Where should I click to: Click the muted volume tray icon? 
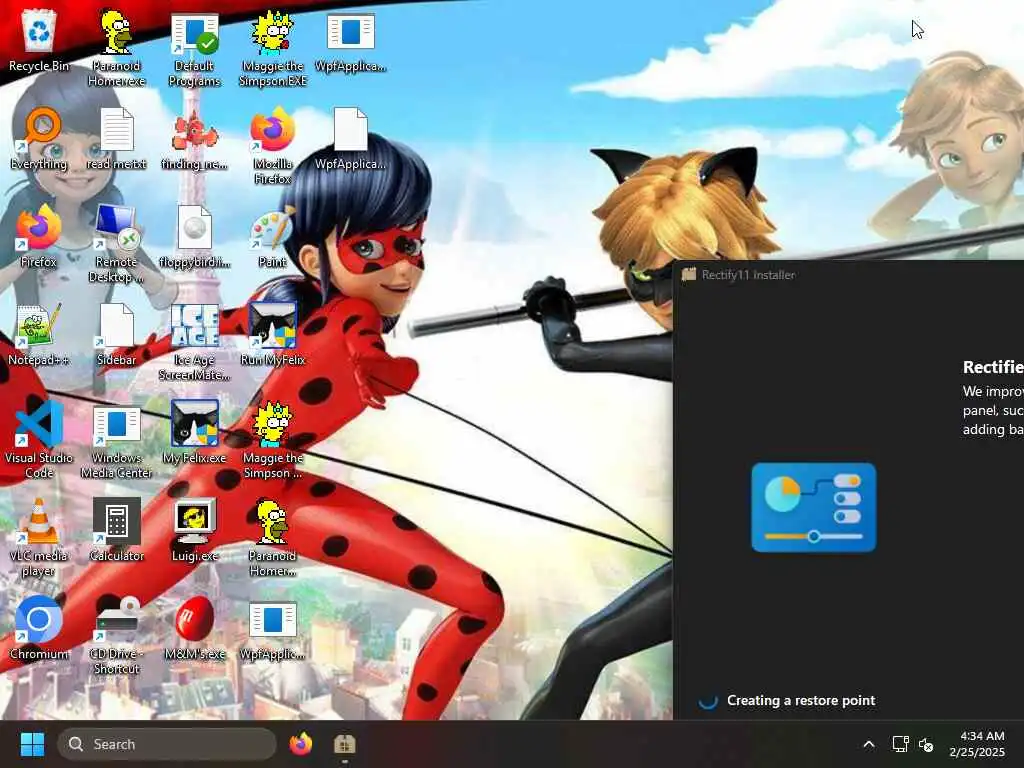[926, 744]
